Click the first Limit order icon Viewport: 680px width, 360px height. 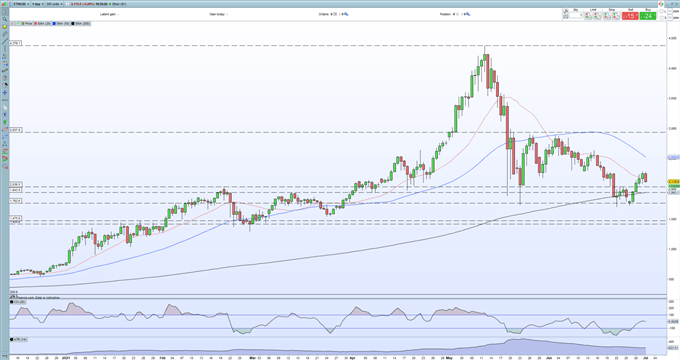point(588,16)
